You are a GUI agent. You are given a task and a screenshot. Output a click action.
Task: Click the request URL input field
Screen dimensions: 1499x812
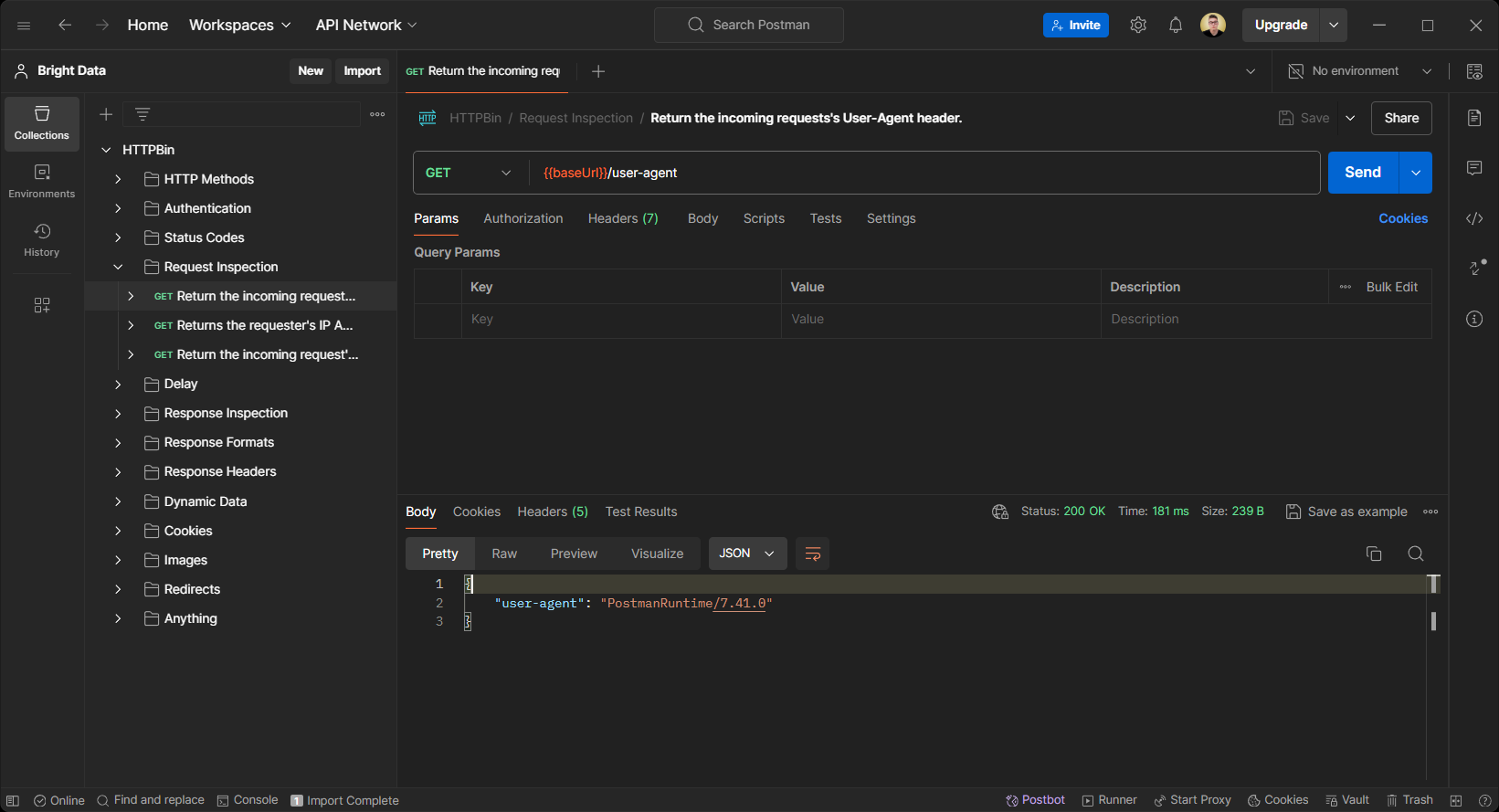[x=913, y=173]
